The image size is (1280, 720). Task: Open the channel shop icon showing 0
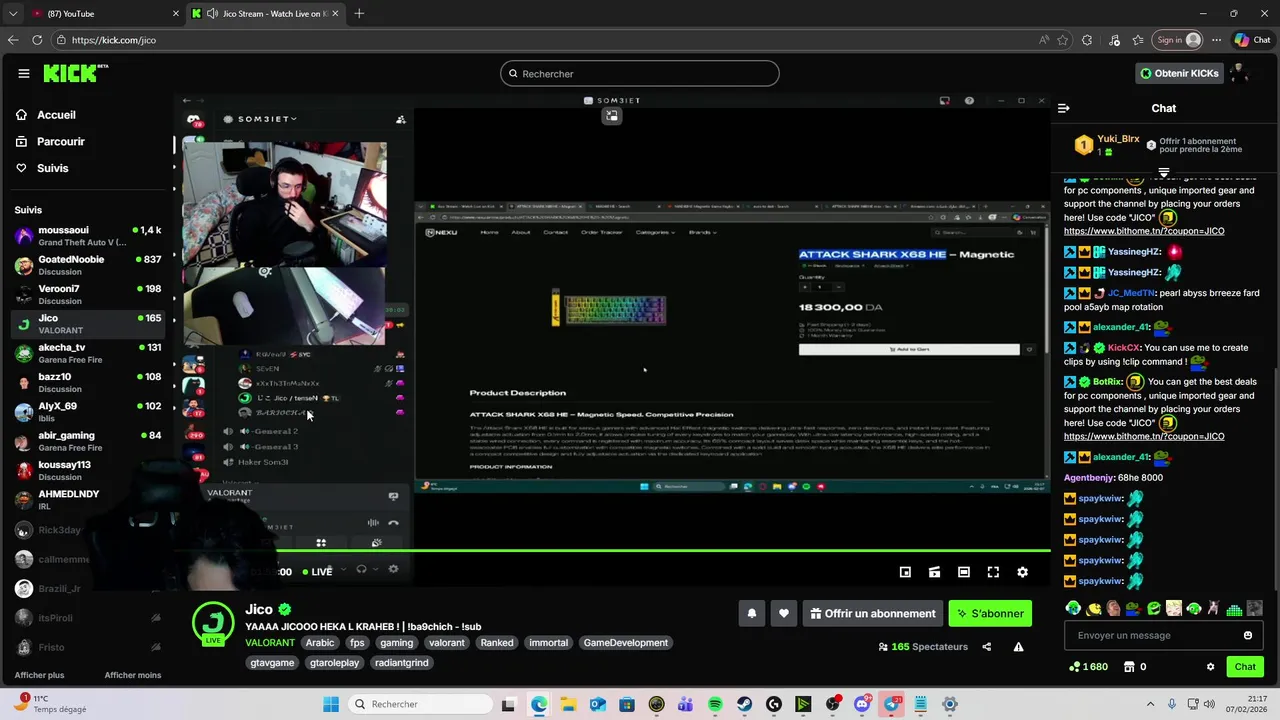pyautogui.click(x=1135, y=667)
